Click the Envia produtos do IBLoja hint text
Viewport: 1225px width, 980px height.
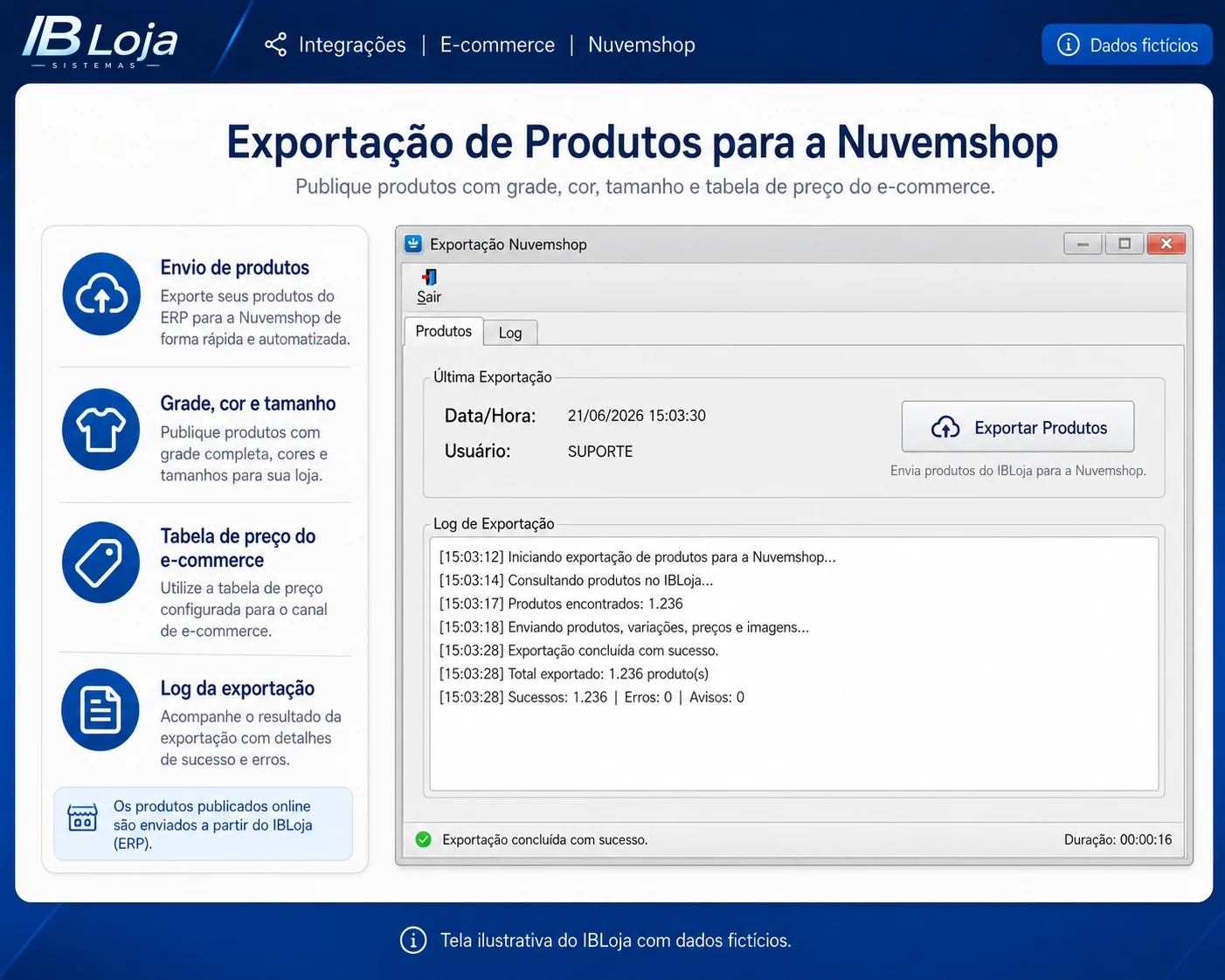(x=1018, y=471)
